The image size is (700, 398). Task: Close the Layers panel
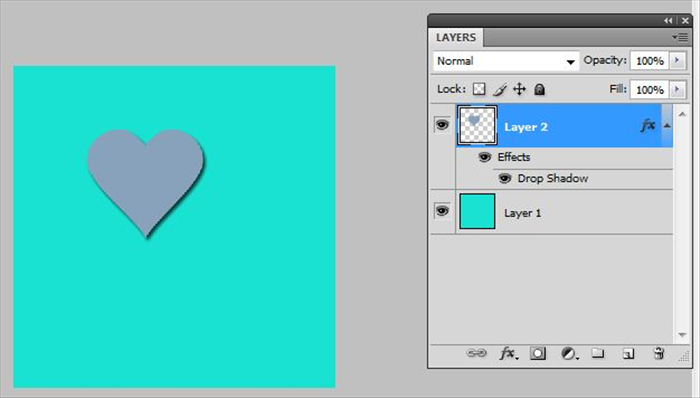(685, 21)
